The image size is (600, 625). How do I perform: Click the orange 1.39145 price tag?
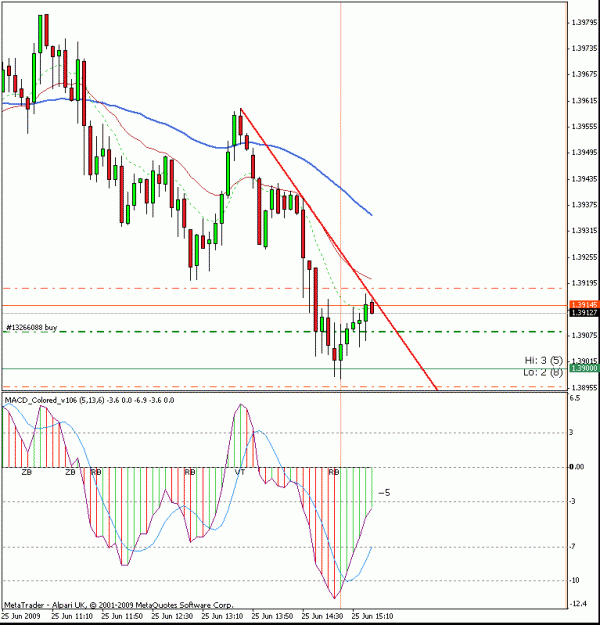tap(584, 305)
